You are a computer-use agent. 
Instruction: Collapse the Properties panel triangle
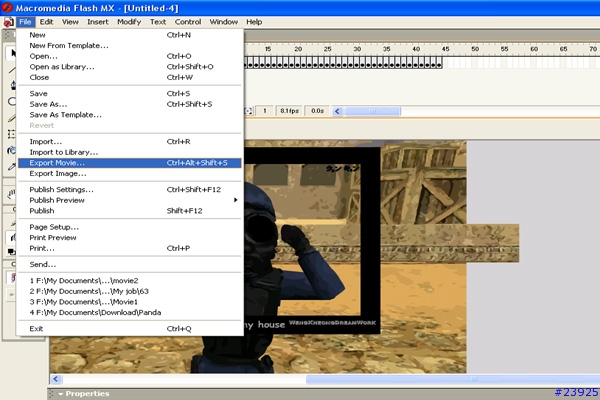[60, 394]
